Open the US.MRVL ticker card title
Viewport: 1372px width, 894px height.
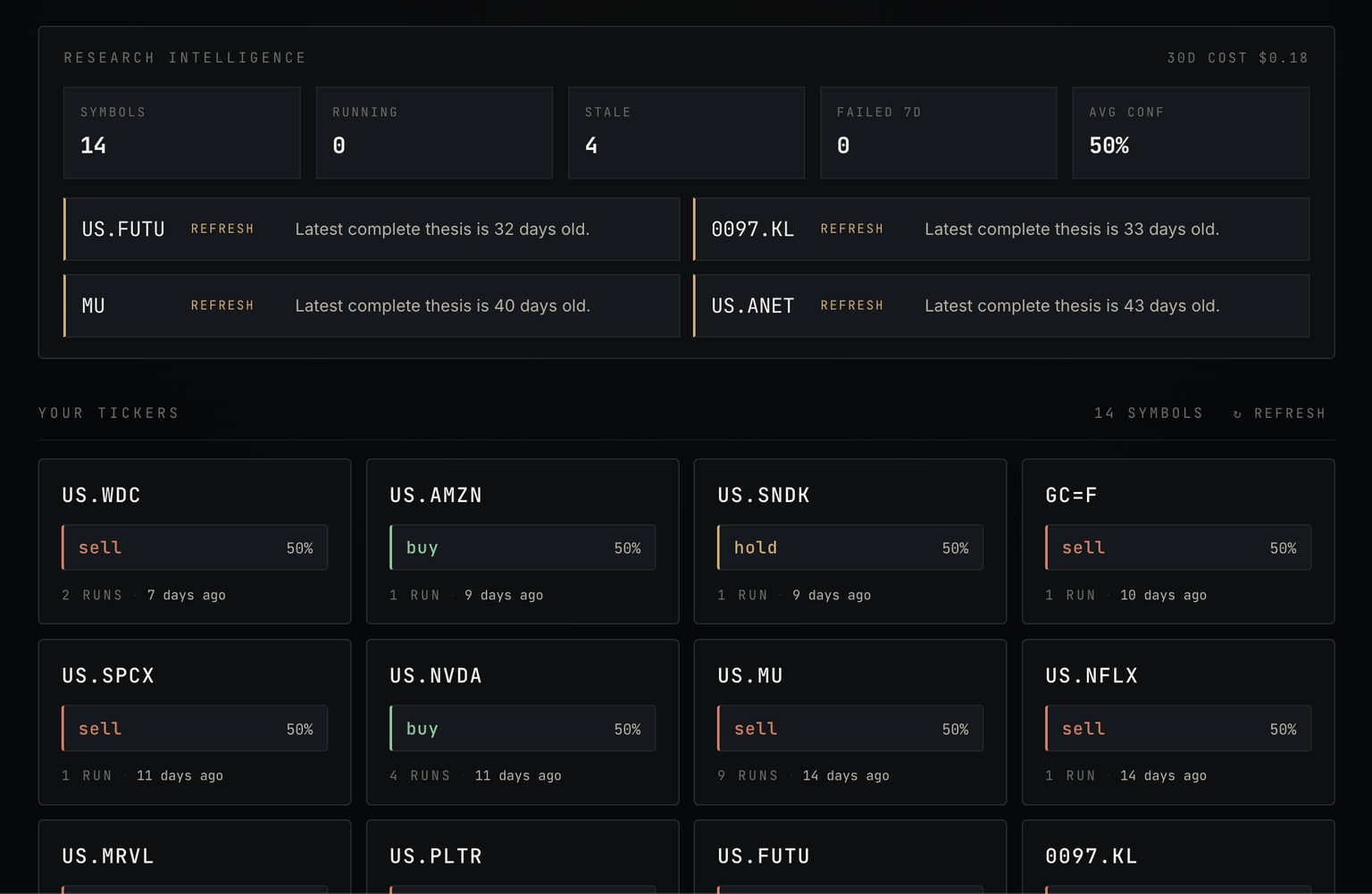[x=108, y=856]
